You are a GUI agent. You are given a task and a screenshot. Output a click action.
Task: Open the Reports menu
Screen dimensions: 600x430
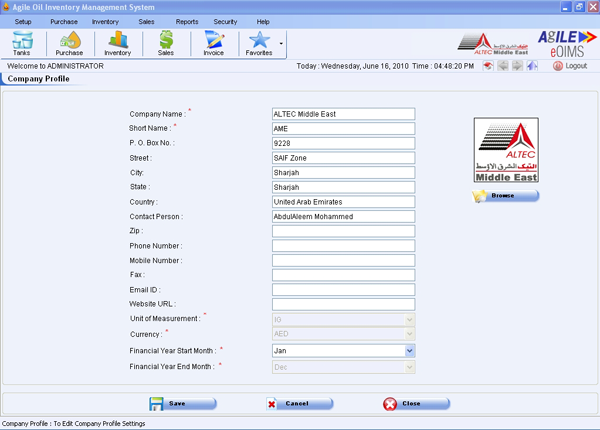[187, 22]
